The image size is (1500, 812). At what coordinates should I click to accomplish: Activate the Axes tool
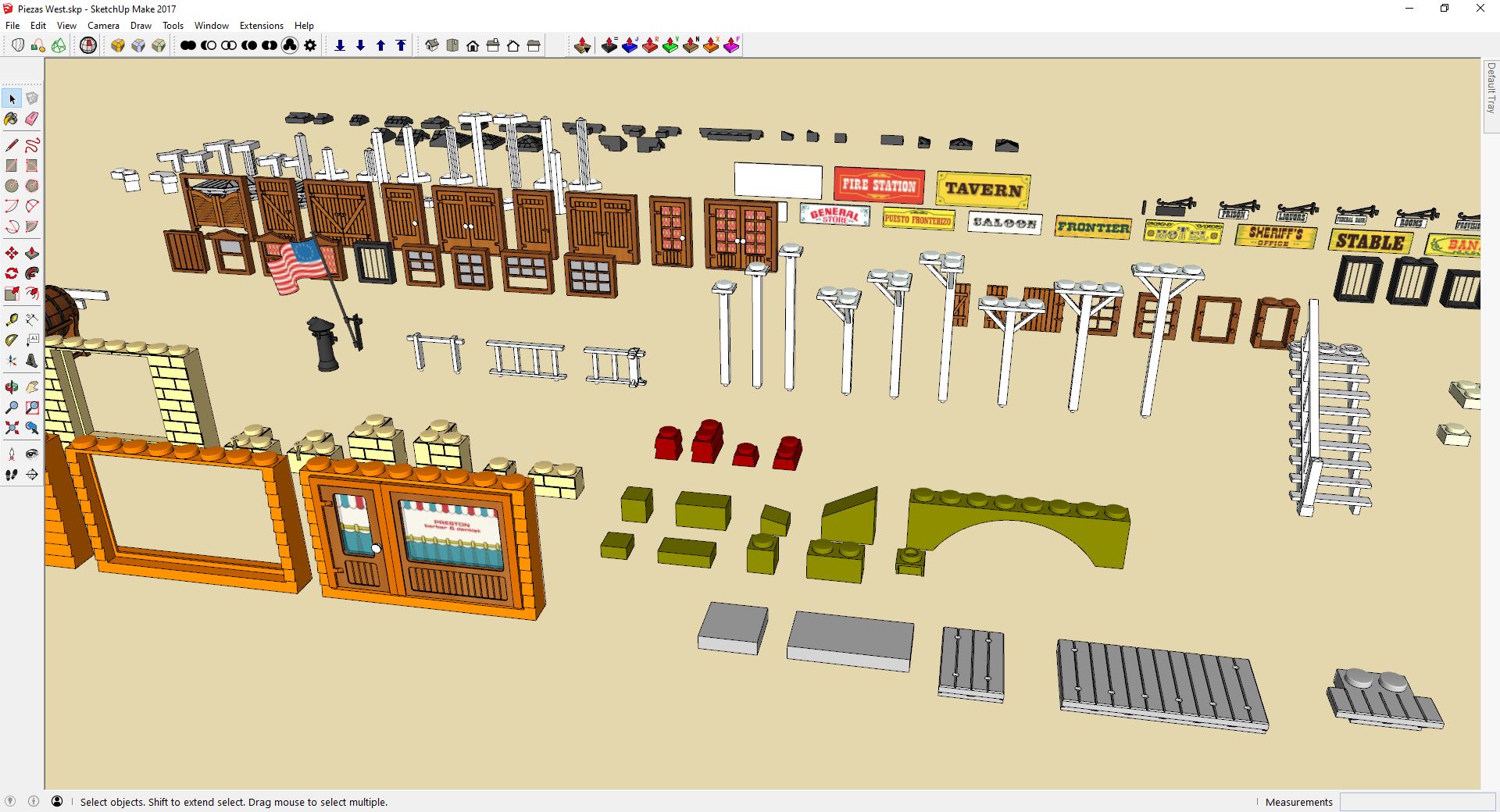click(x=12, y=361)
